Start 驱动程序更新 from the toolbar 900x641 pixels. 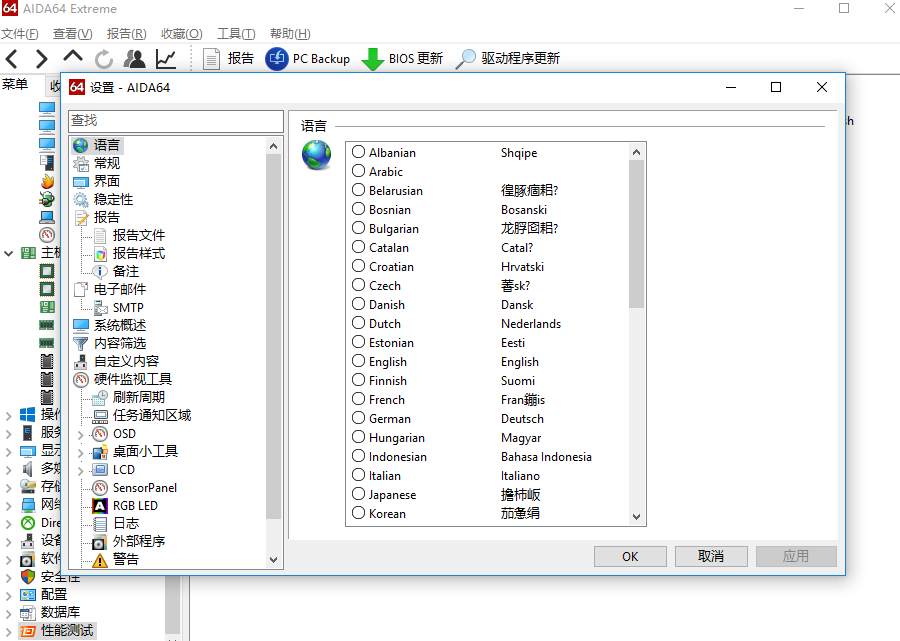510,58
